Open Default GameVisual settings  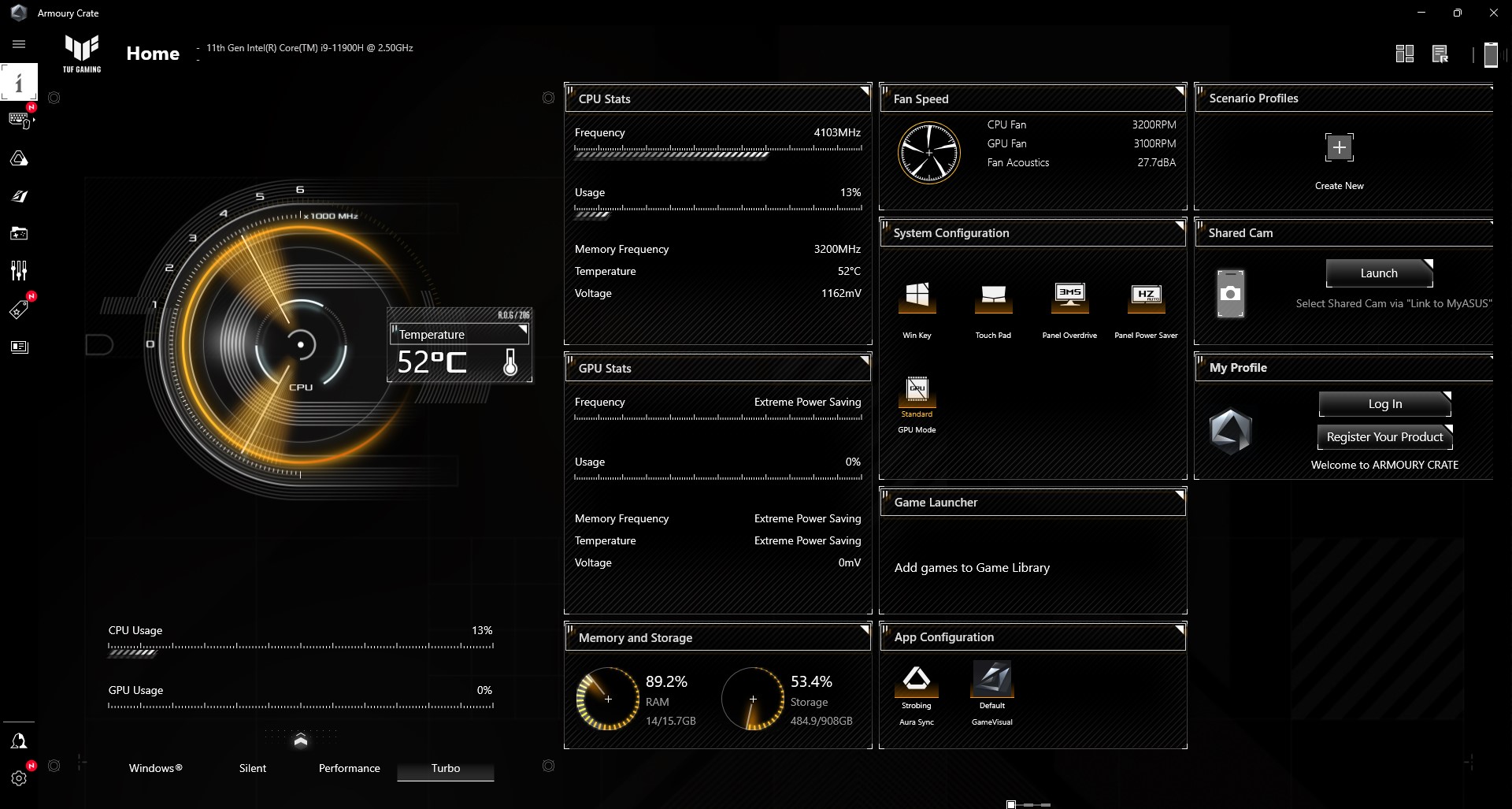(991, 679)
